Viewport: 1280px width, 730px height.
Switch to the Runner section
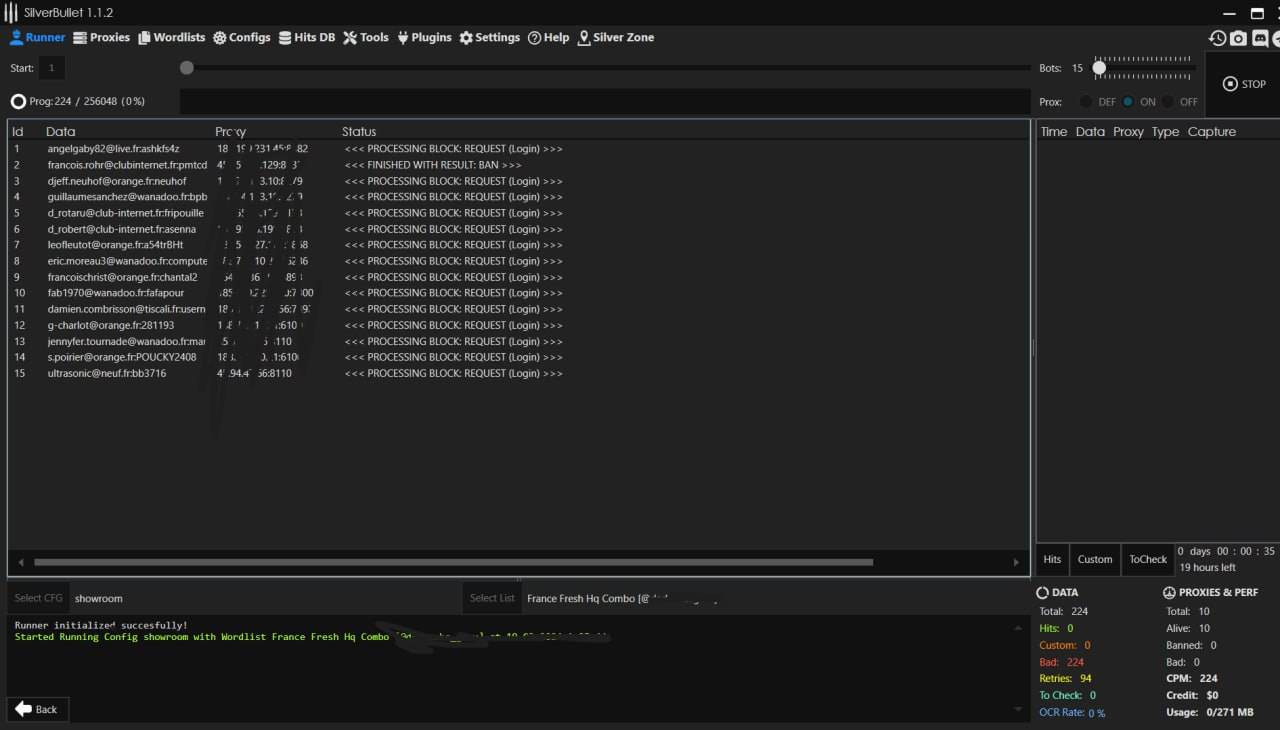pyautogui.click(x=37, y=38)
